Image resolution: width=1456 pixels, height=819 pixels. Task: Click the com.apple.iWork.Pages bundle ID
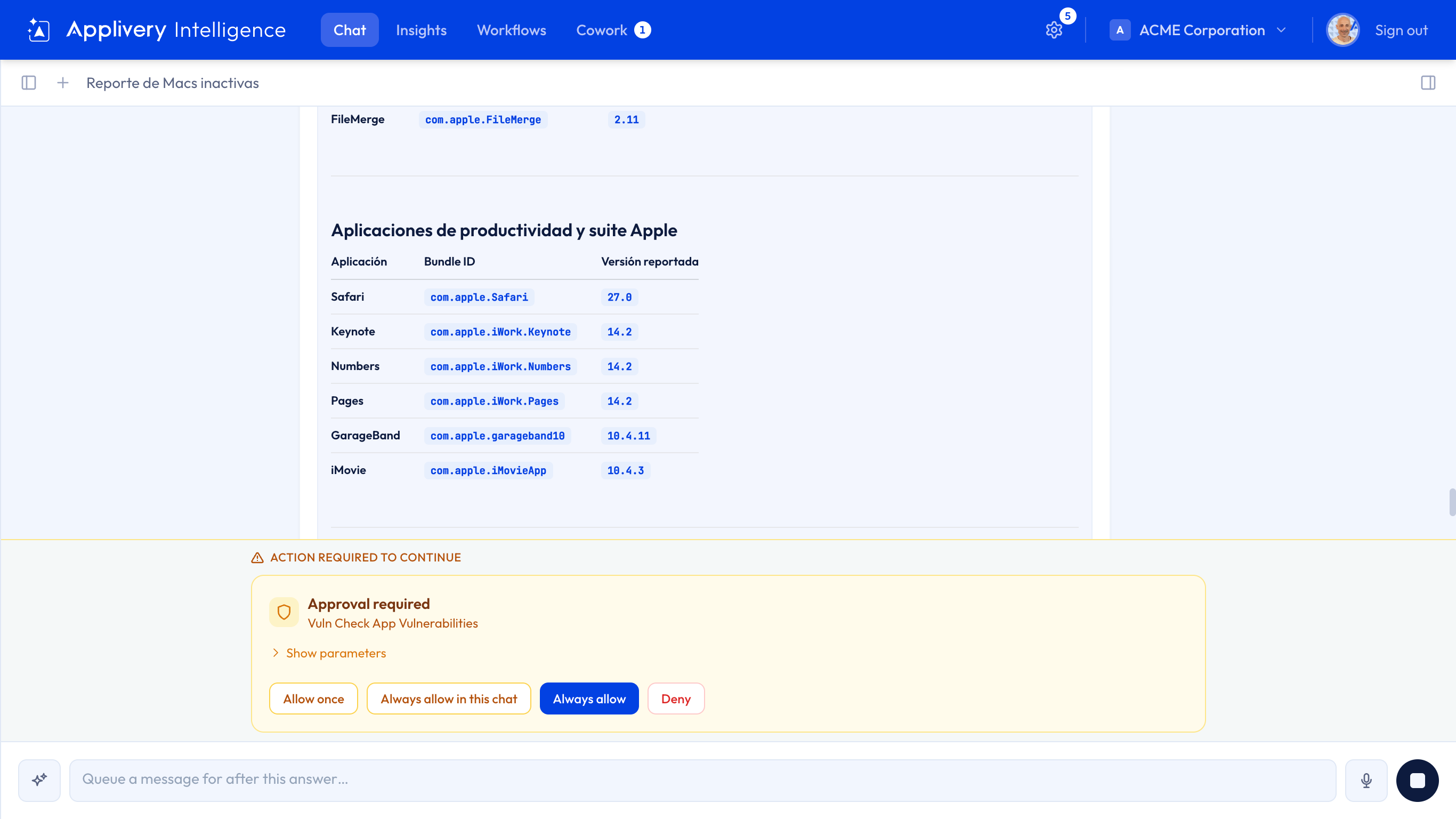pos(495,402)
